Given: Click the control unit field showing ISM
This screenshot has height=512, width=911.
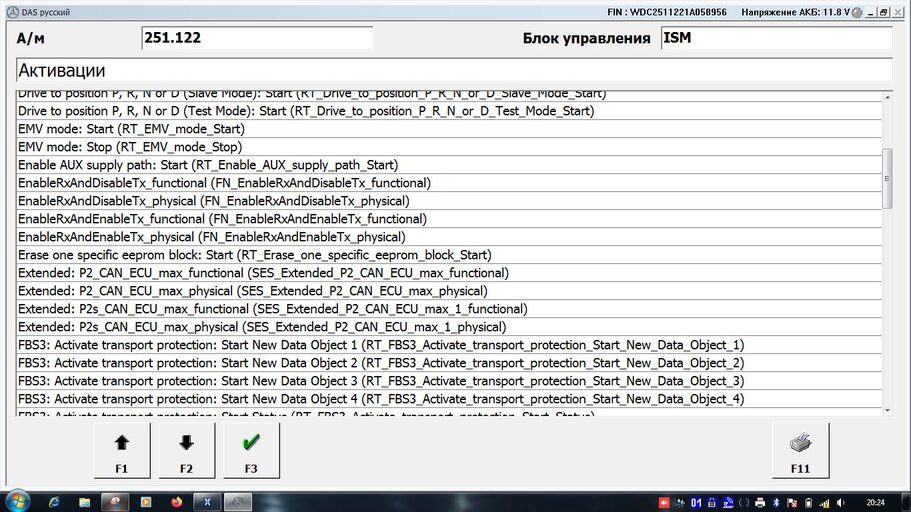Looking at the screenshot, I should (776, 38).
